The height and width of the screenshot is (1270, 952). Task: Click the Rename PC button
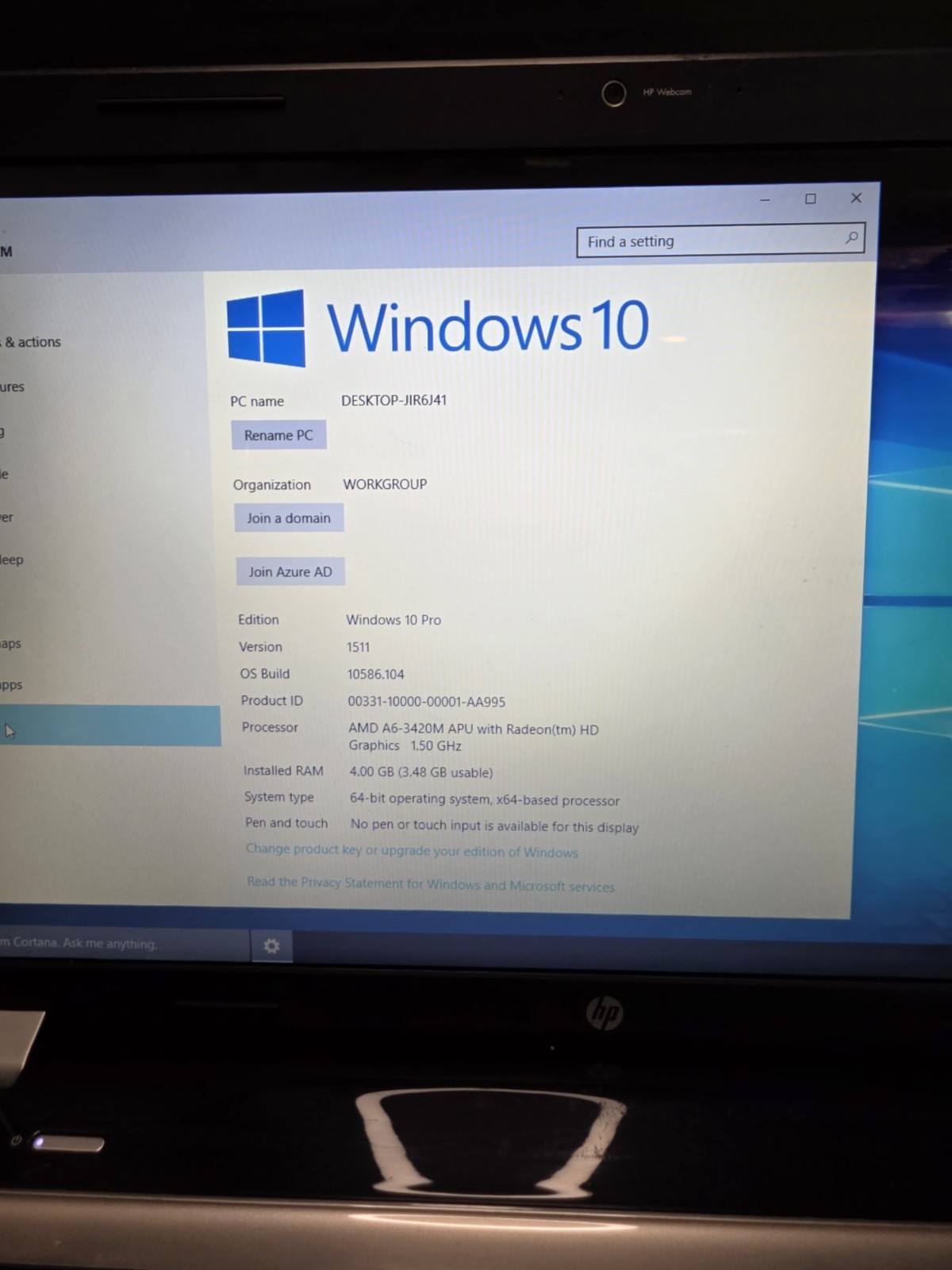[x=278, y=435]
